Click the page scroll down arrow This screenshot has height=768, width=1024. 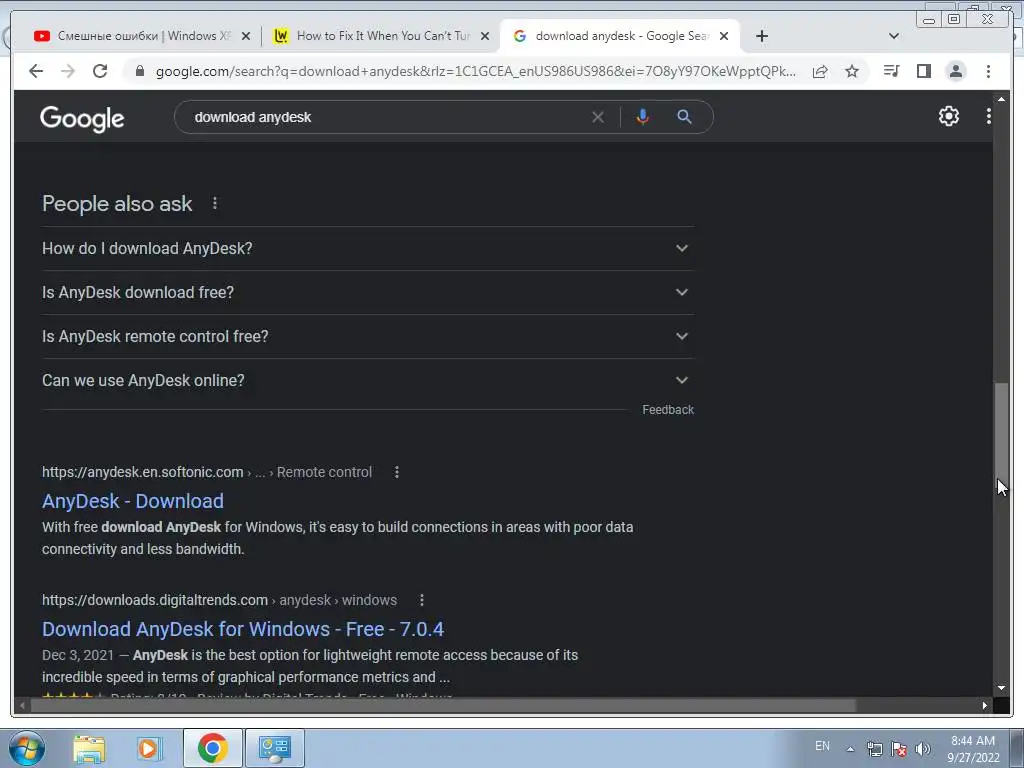(x=1001, y=688)
